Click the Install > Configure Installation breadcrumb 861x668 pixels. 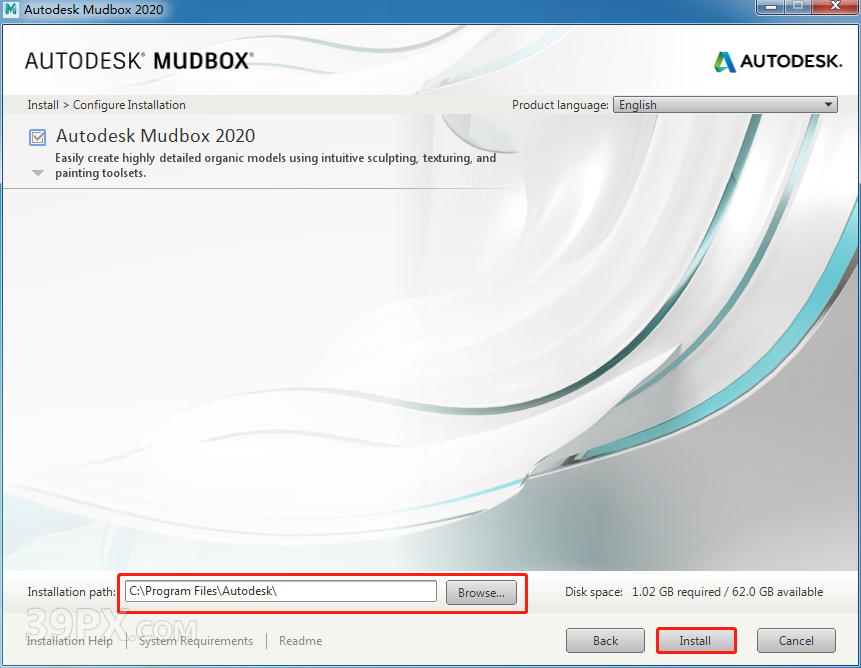pyautogui.click(x=106, y=105)
